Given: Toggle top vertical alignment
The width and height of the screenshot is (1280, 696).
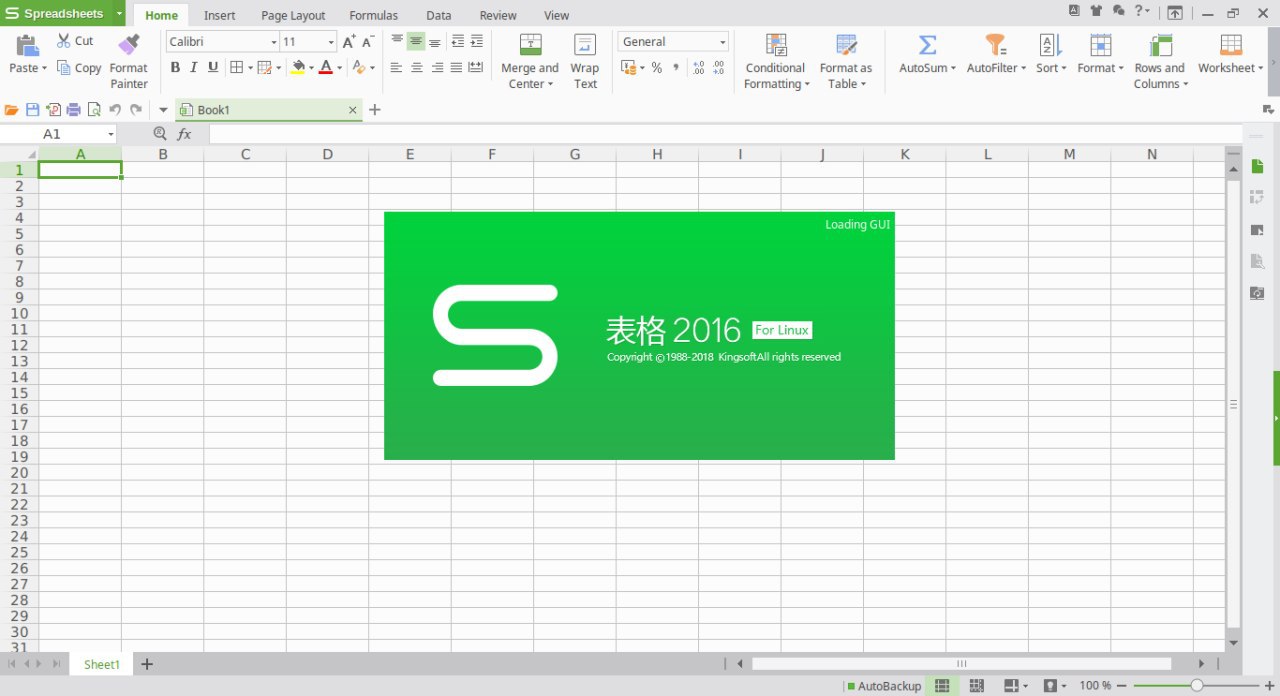Looking at the screenshot, I should 397,41.
